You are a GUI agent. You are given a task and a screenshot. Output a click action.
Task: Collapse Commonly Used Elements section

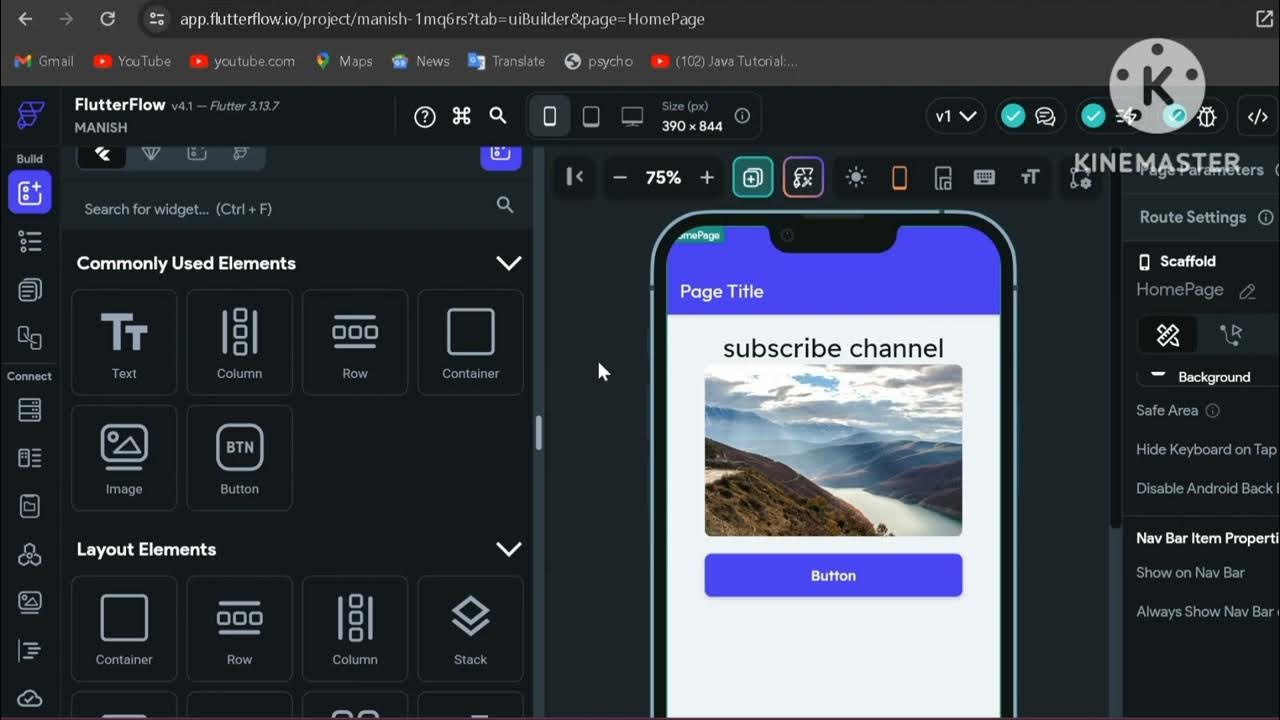click(509, 263)
